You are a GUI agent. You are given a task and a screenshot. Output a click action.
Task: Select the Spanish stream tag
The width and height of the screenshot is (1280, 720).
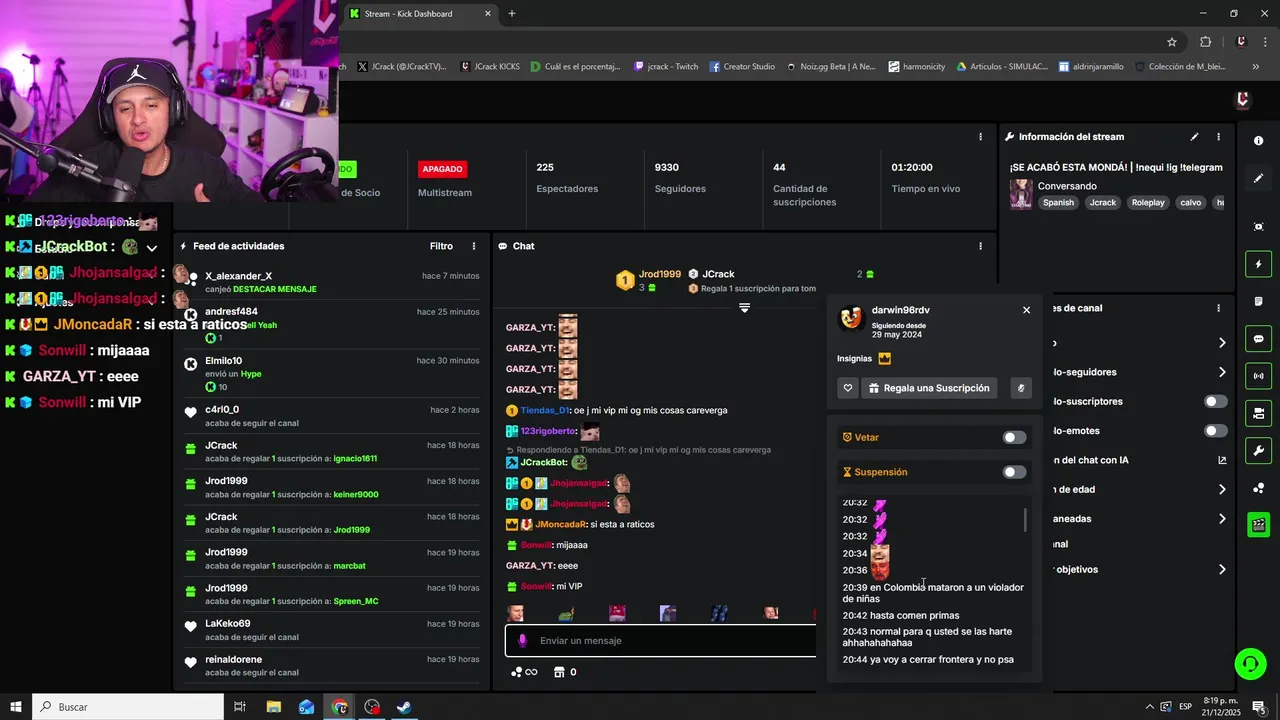click(x=1058, y=202)
